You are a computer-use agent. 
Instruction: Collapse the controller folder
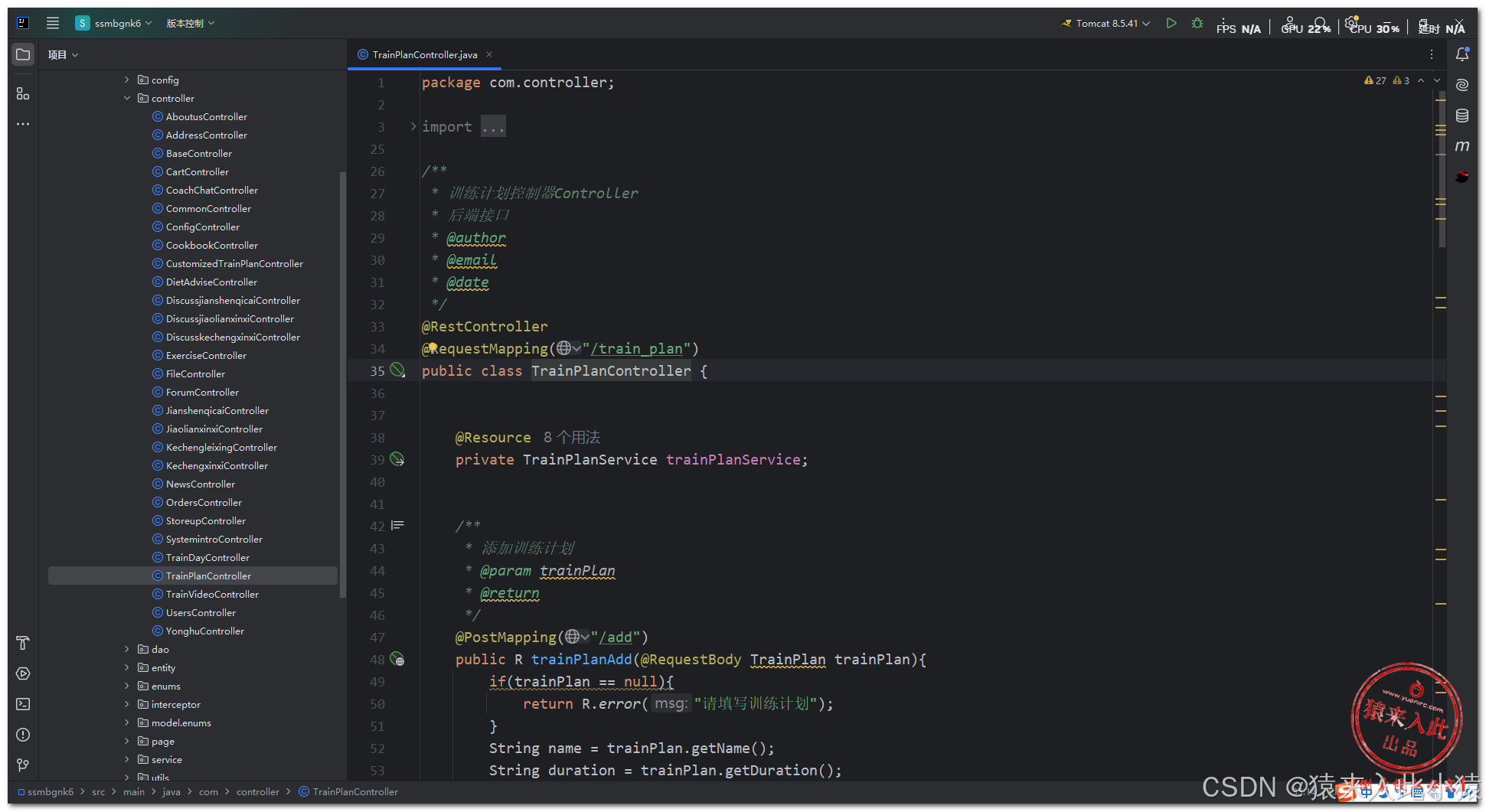127,98
